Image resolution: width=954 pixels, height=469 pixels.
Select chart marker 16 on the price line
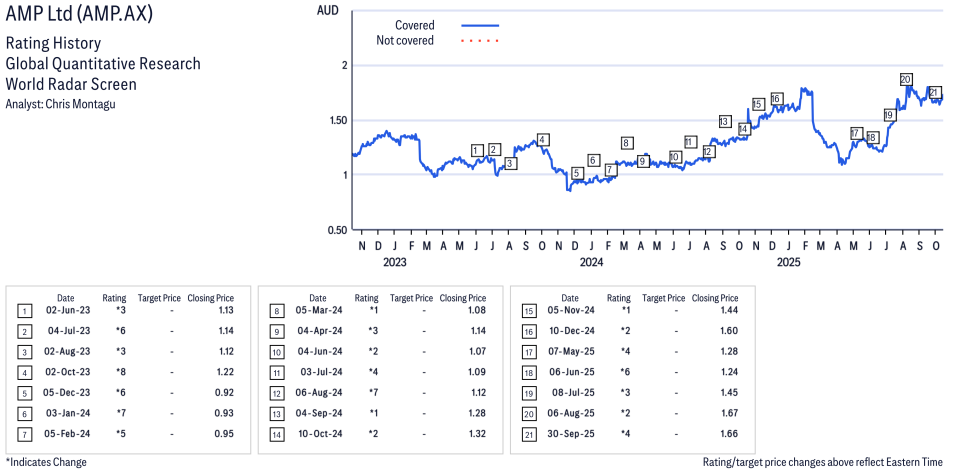coord(776,99)
